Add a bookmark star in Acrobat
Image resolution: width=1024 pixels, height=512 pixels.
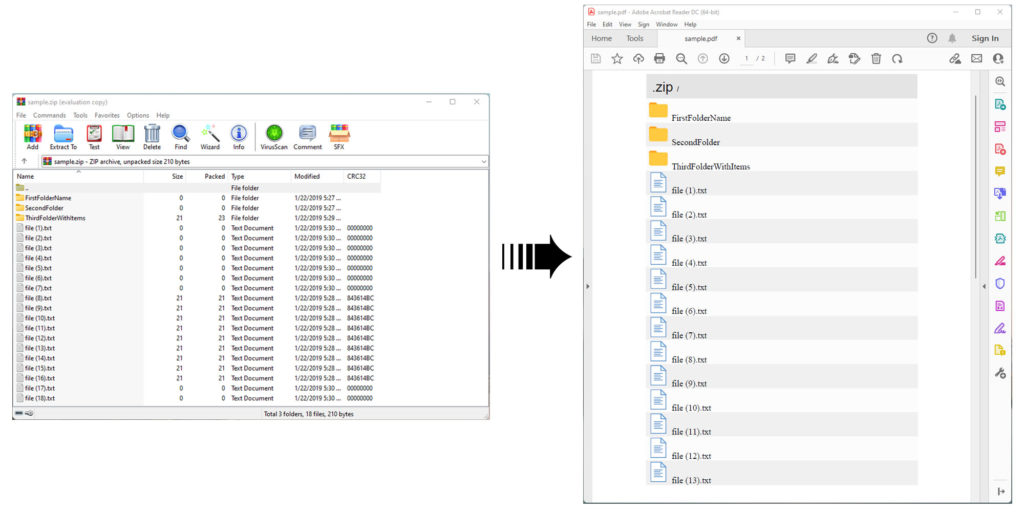[617, 59]
